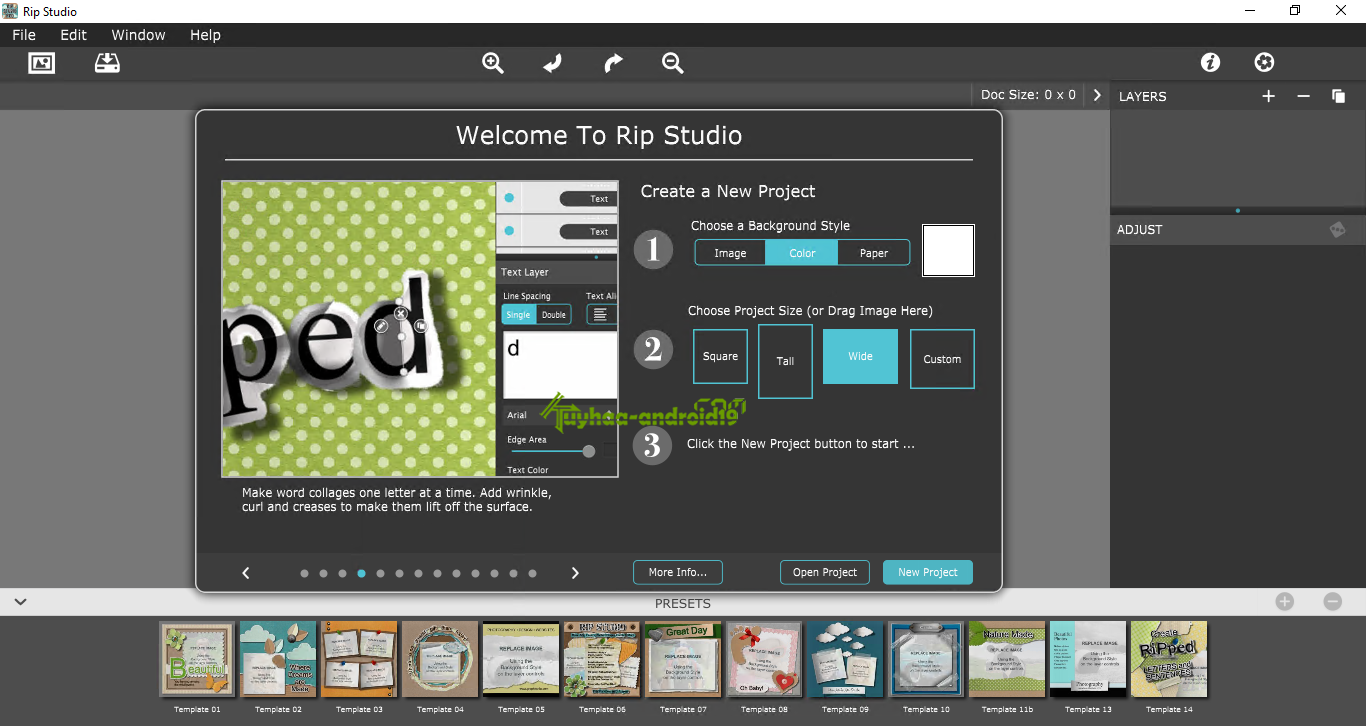
Task: Click the Open Project button
Action: (825, 572)
